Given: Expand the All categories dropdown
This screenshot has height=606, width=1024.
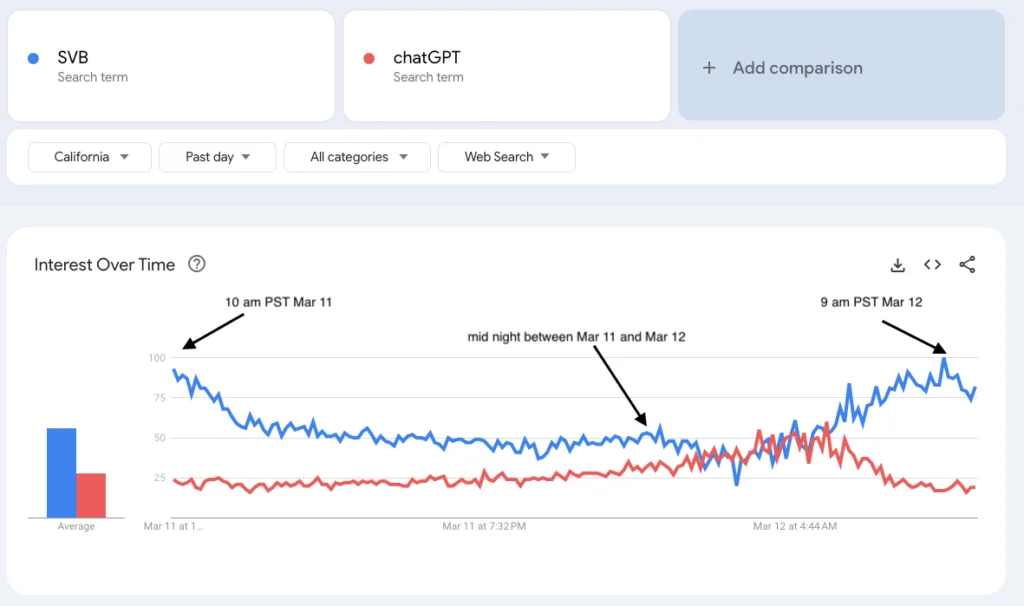Looking at the screenshot, I should click(x=356, y=157).
